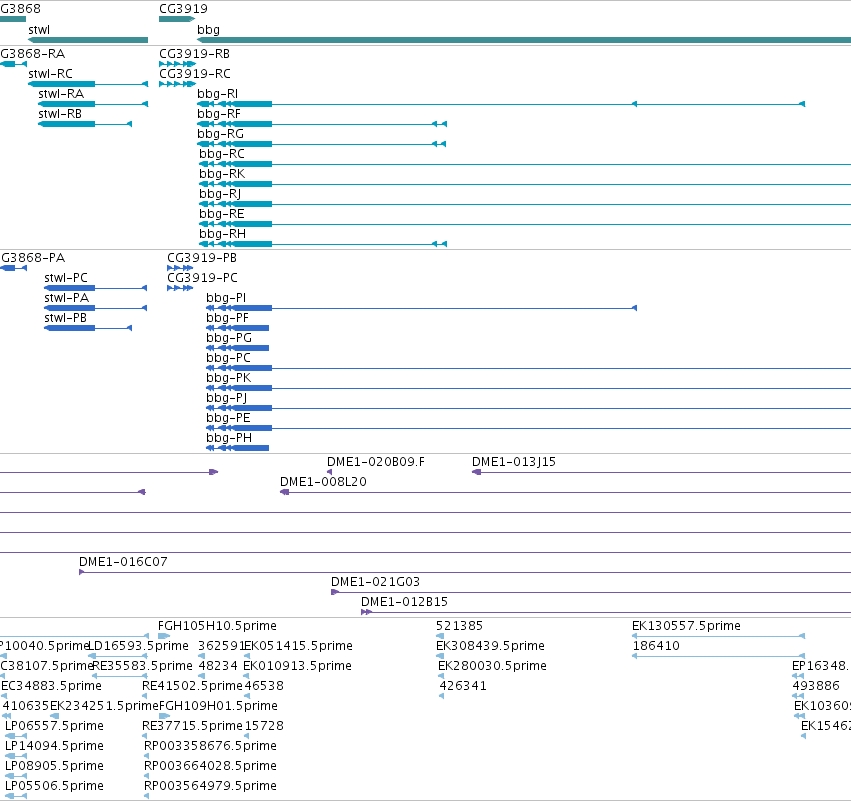Viewport: 851px width, 801px height.
Task: Click the LP05506.5prime EST label
Action: 54,786
